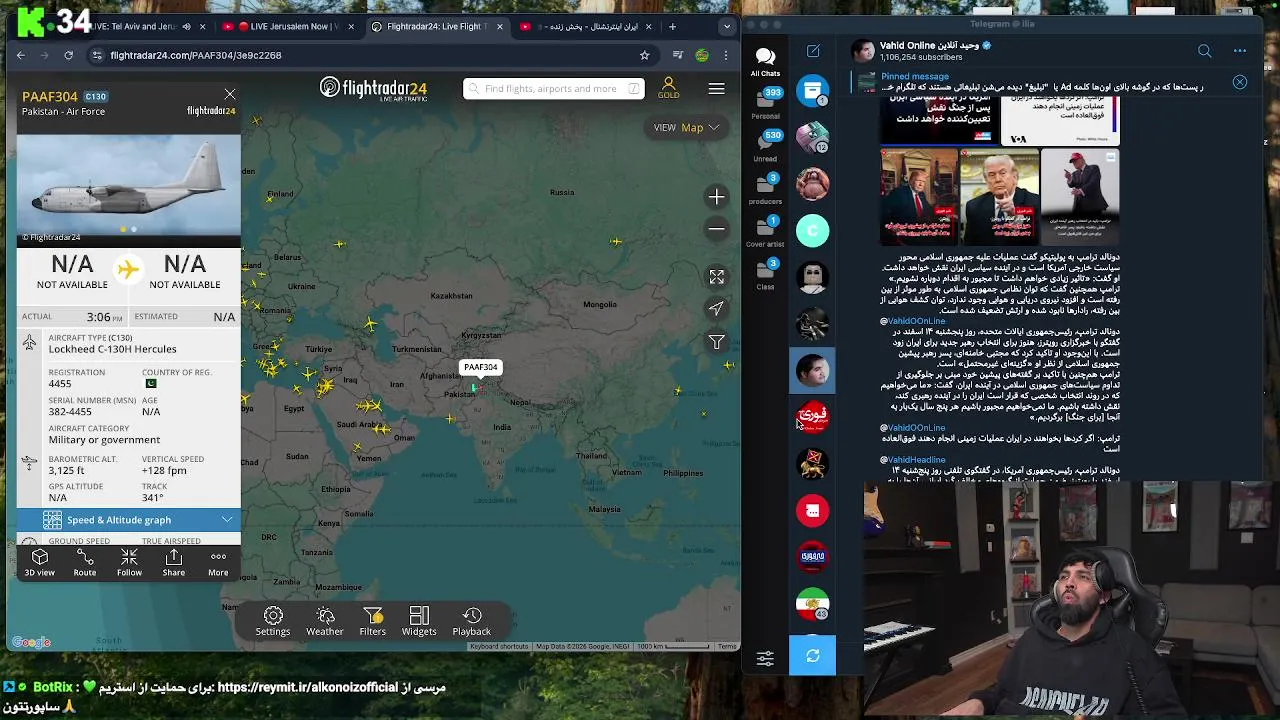Expand the Speed & Altitude graph section
The width and height of the screenshot is (1280, 720).
(128, 520)
